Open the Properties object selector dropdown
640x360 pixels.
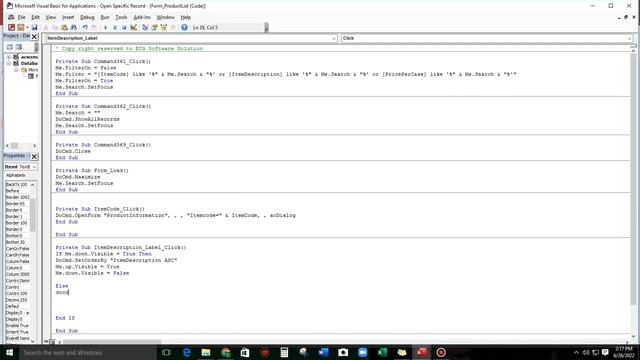[34, 167]
